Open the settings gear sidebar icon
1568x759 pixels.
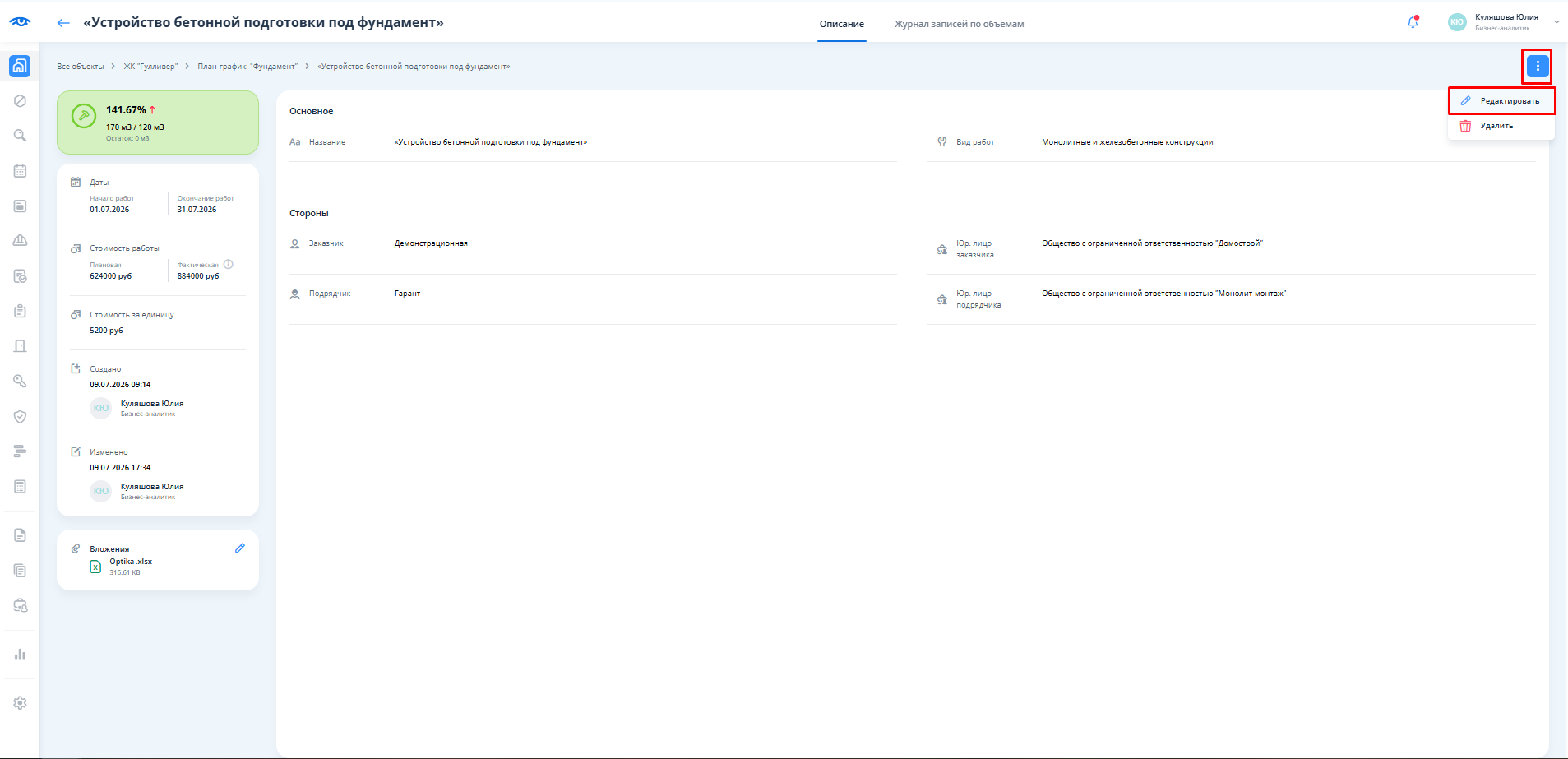coord(20,703)
